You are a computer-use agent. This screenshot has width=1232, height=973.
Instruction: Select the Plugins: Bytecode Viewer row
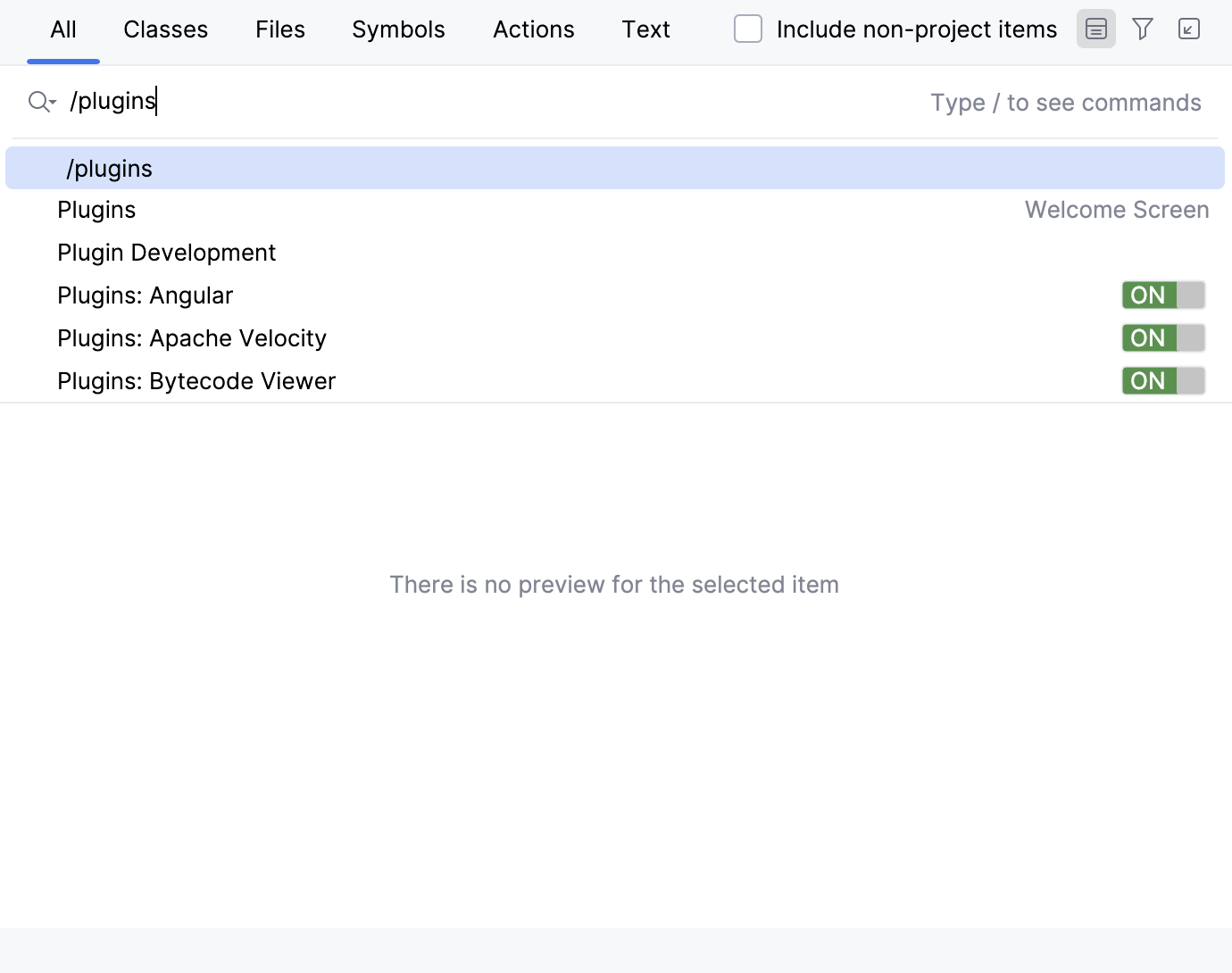tap(615, 381)
